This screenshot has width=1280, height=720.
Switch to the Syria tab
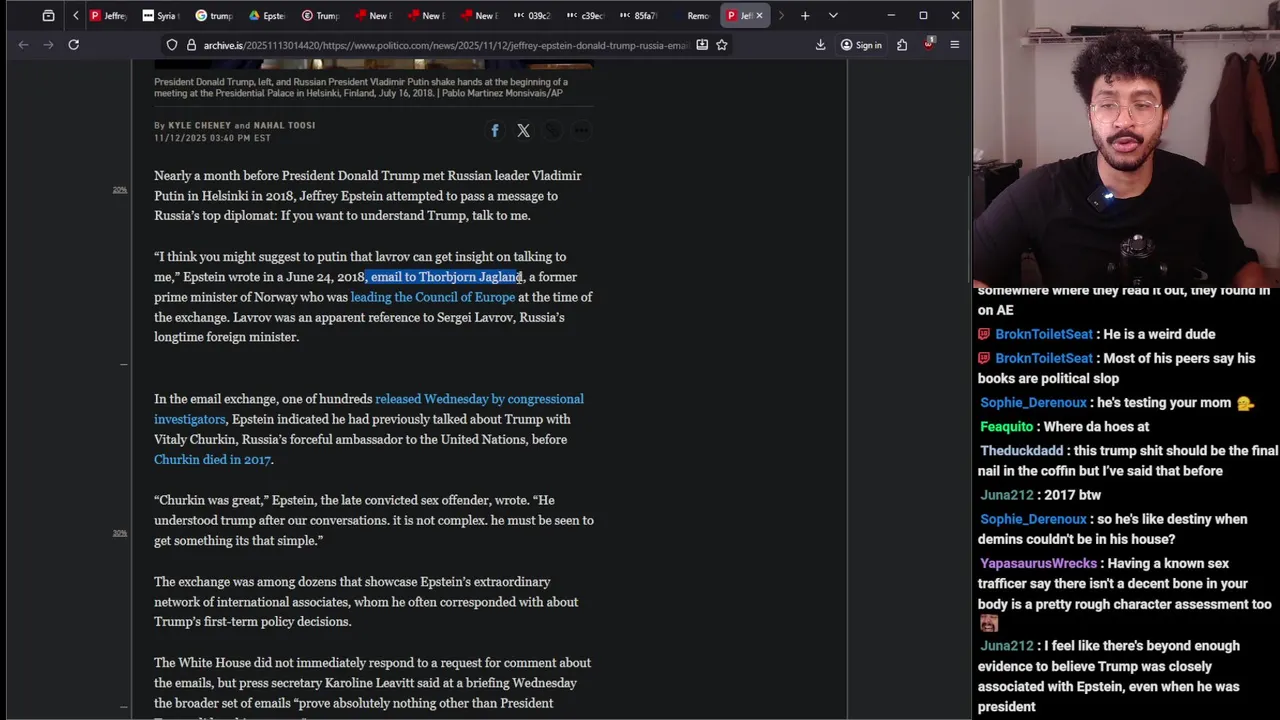click(x=162, y=15)
